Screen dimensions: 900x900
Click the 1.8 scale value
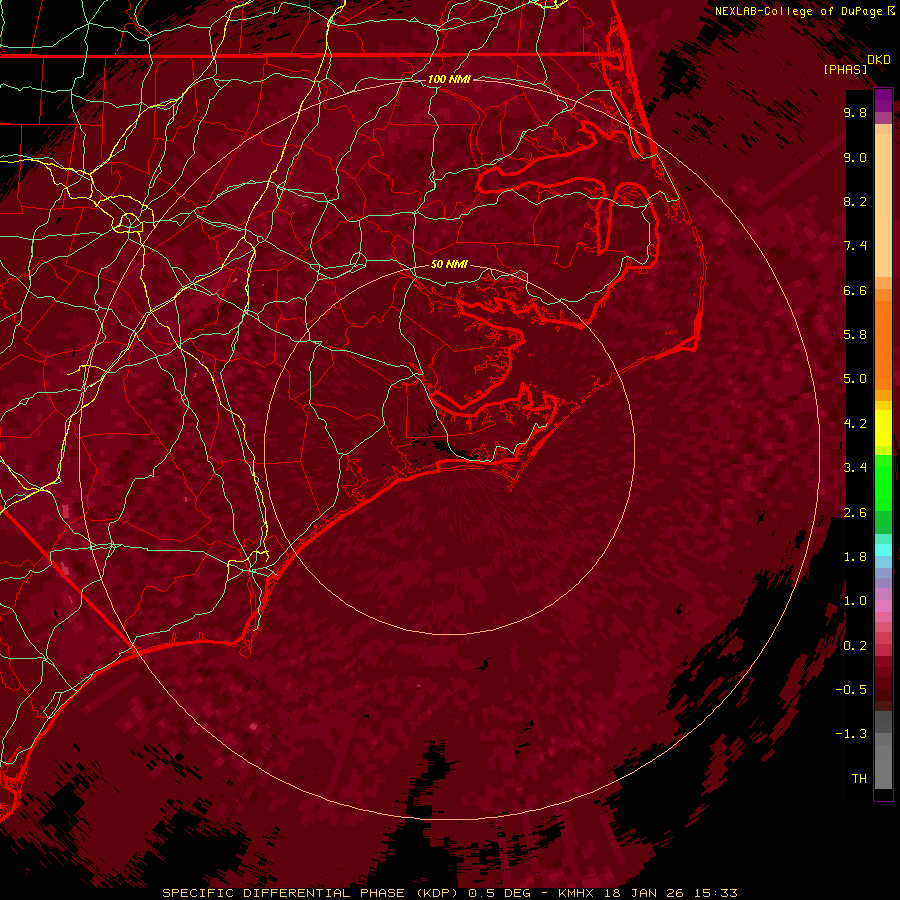click(x=855, y=557)
